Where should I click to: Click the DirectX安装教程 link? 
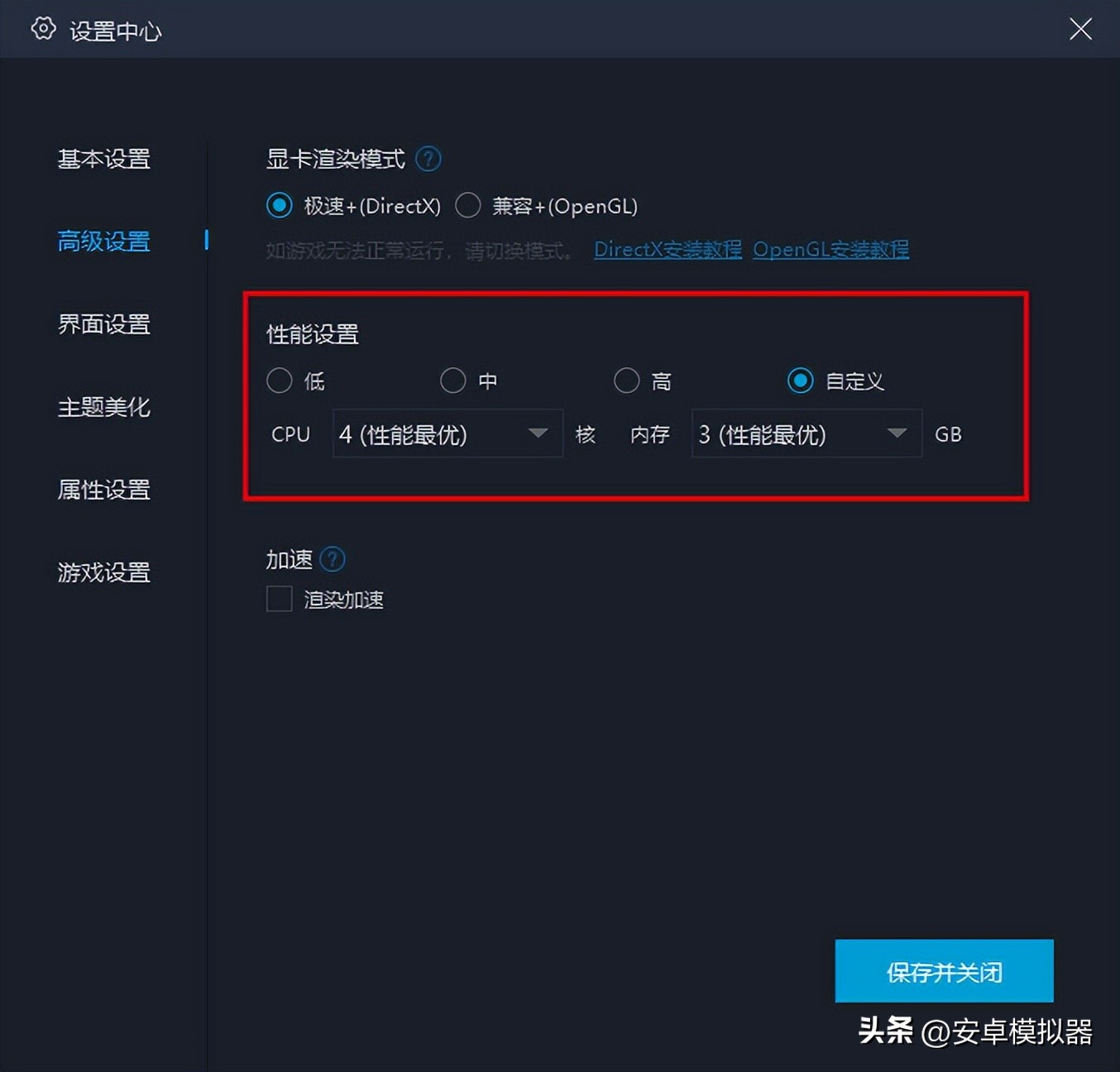[x=667, y=249]
